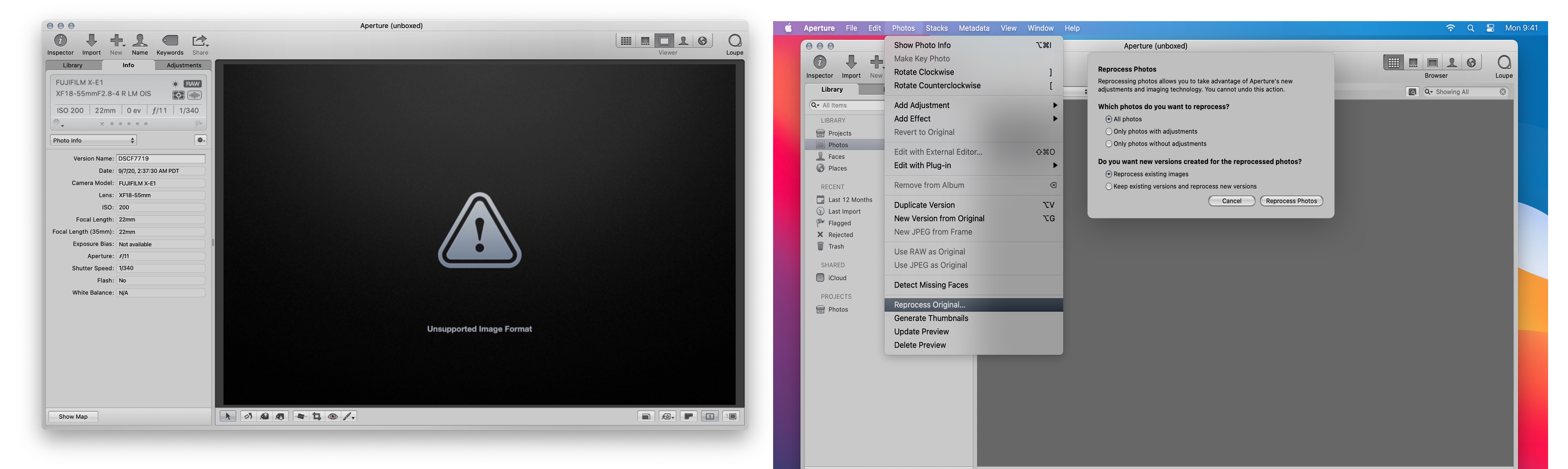Click the Show Map button
This screenshot has height=469, width=1568.
(x=73, y=417)
